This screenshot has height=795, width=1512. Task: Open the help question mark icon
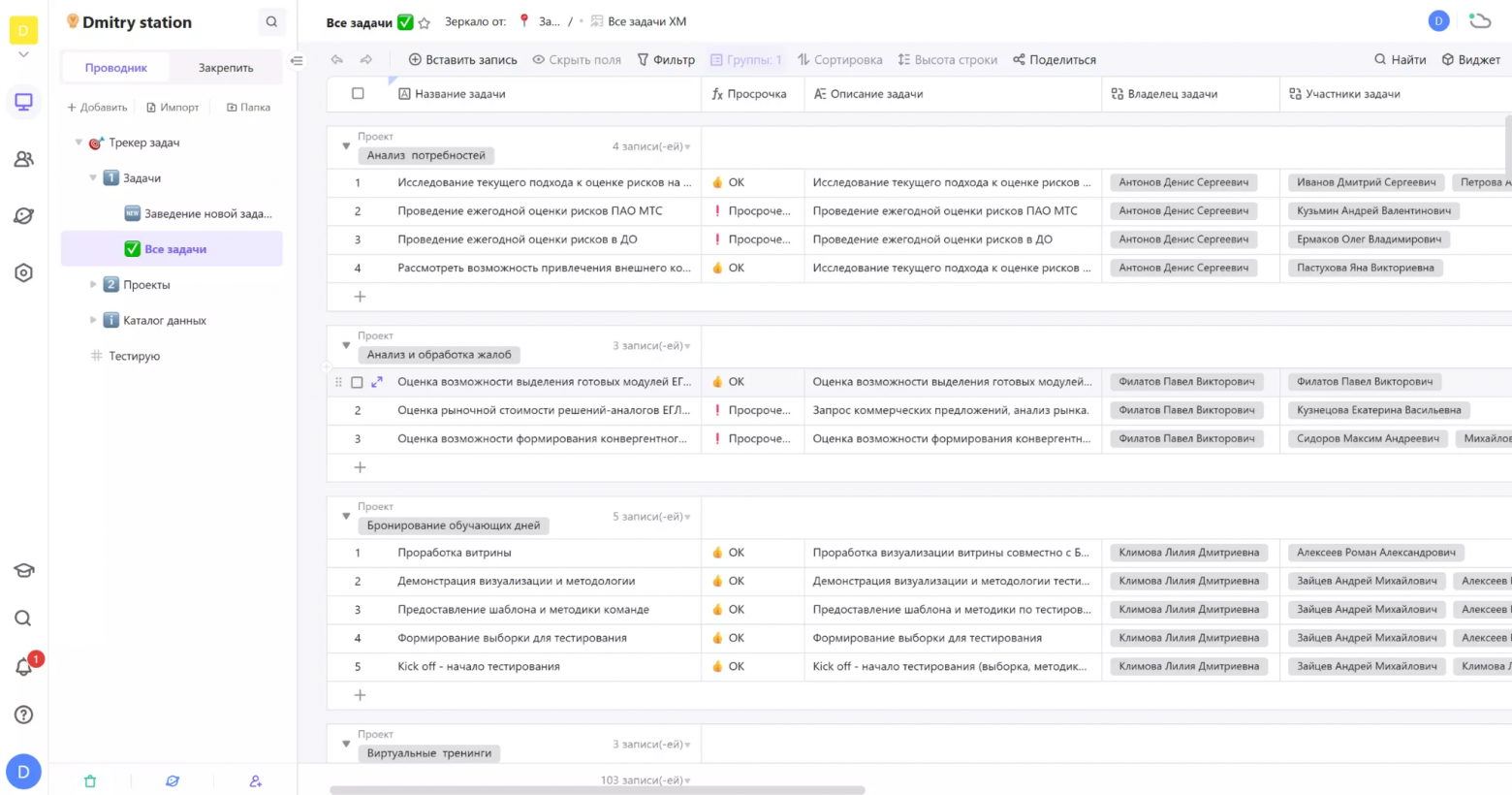pyautogui.click(x=23, y=715)
